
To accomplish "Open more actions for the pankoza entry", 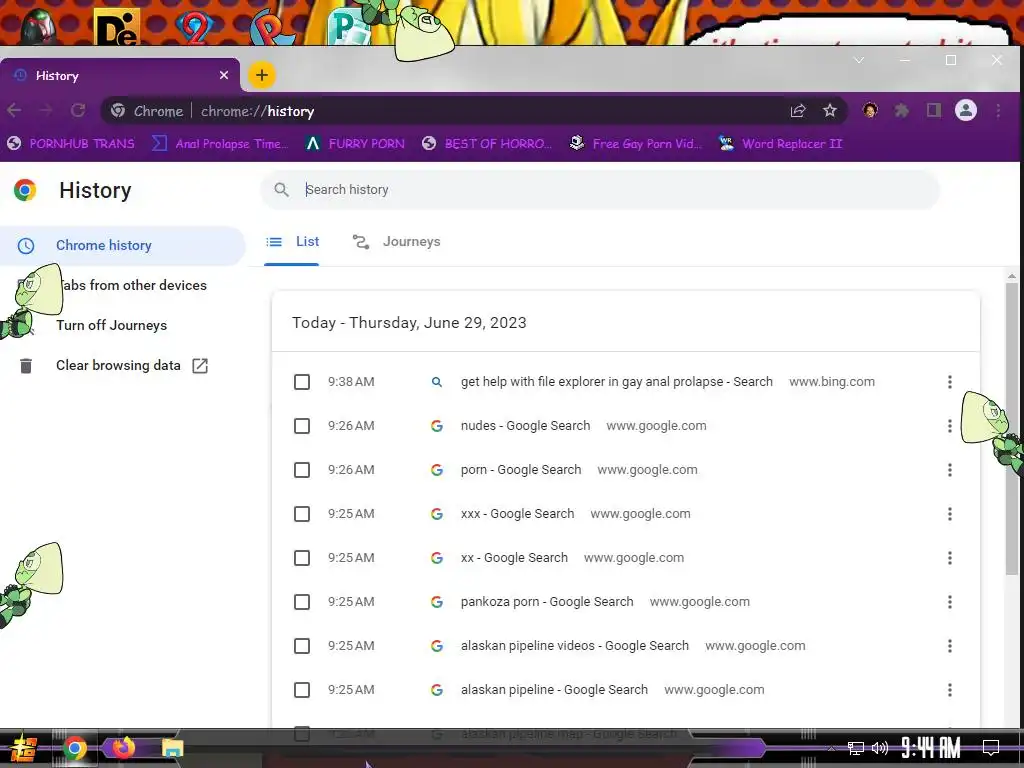I will 950,602.
